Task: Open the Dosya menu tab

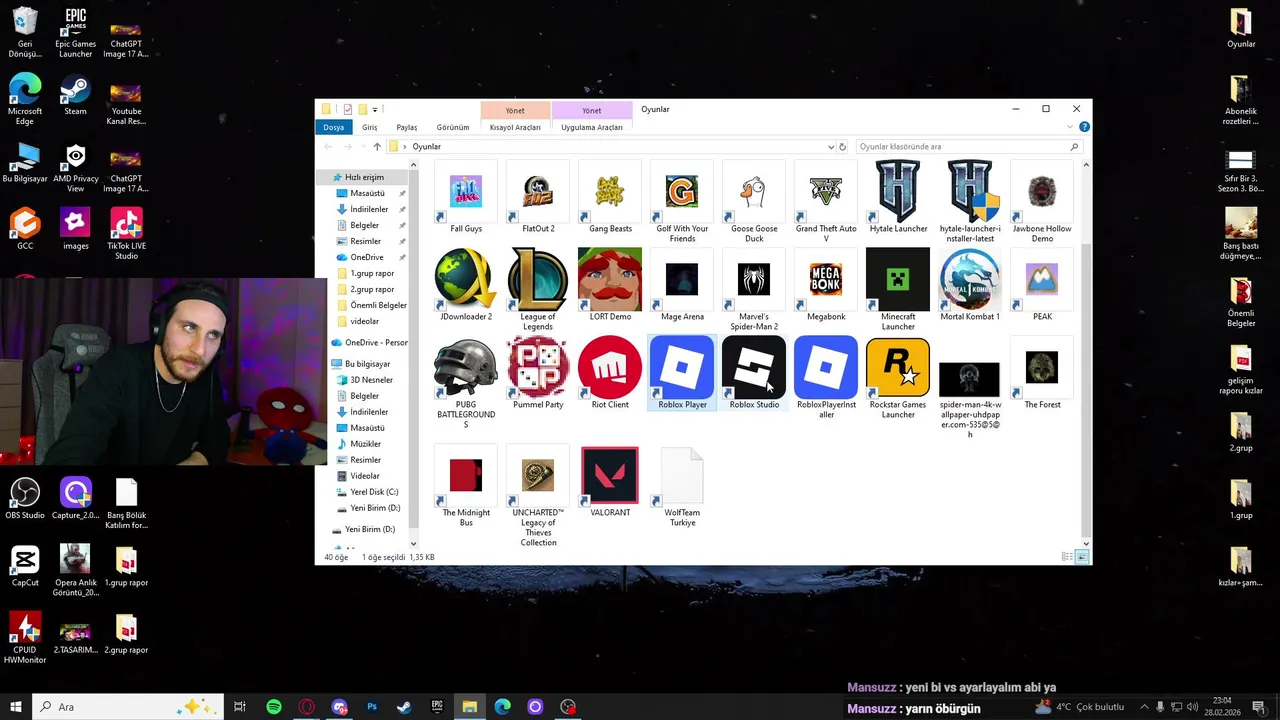Action: click(333, 127)
